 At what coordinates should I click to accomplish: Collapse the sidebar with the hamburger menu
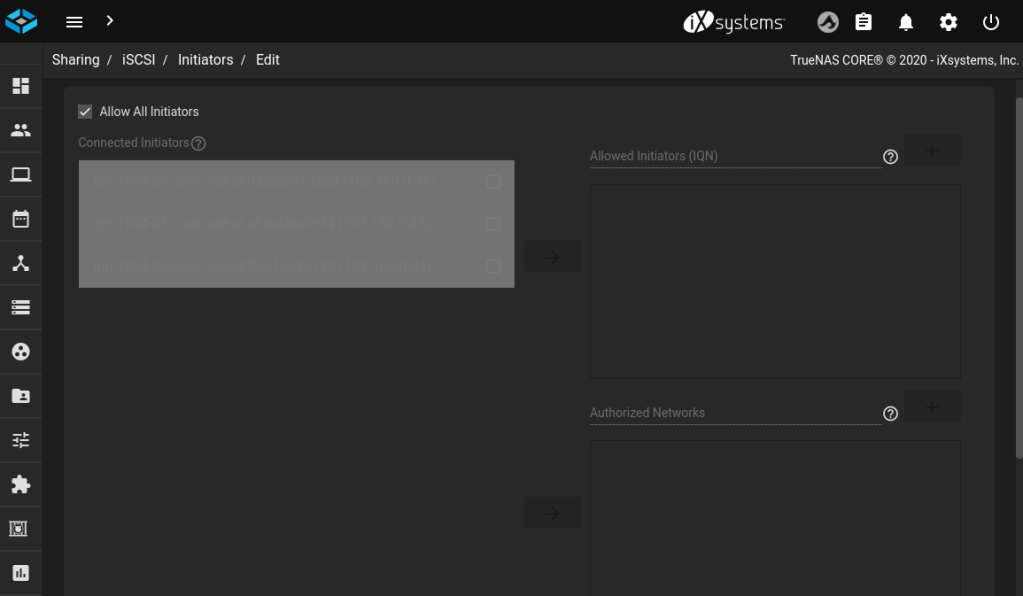click(74, 22)
